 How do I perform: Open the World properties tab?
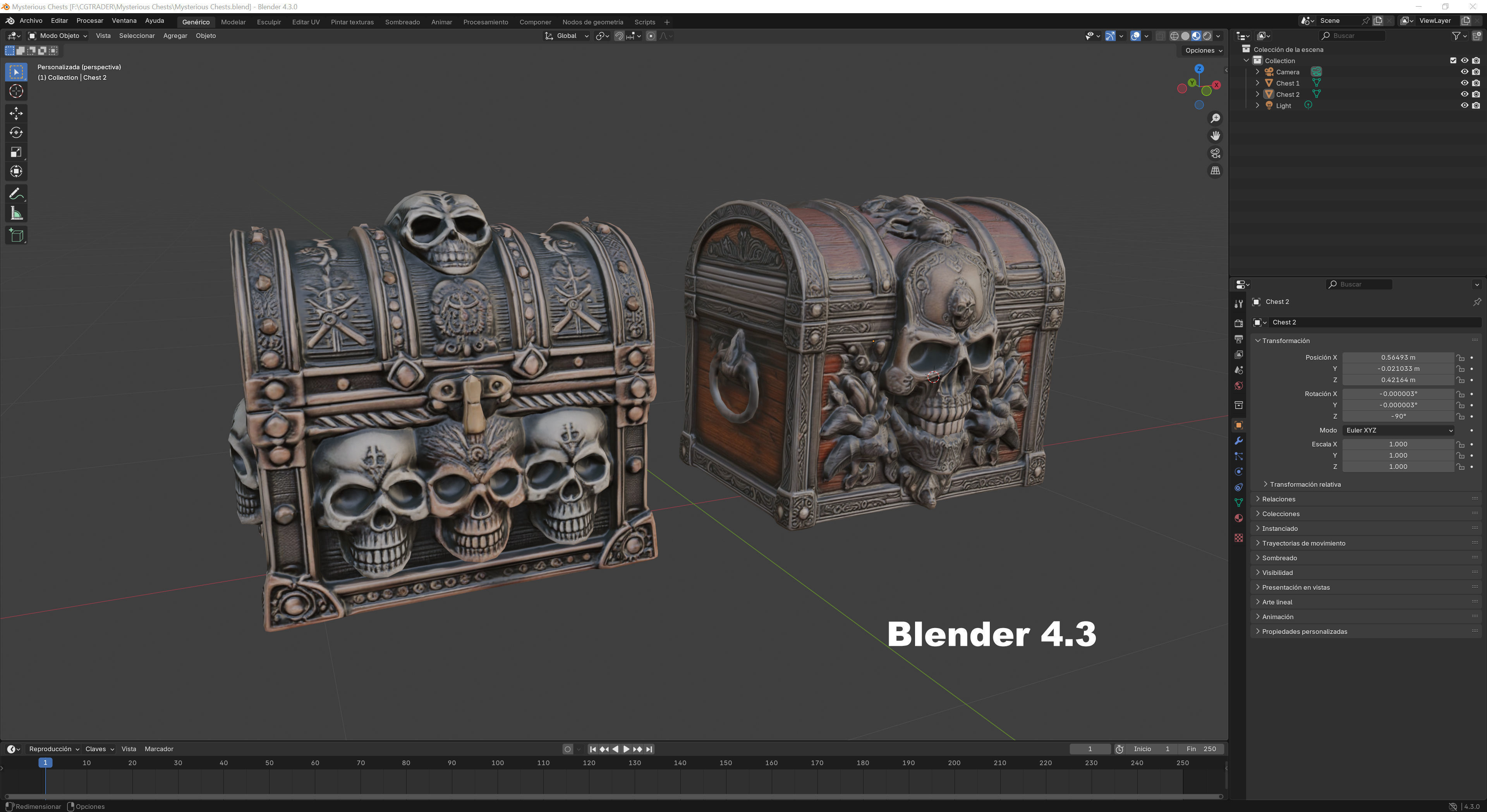tap(1238, 386)
